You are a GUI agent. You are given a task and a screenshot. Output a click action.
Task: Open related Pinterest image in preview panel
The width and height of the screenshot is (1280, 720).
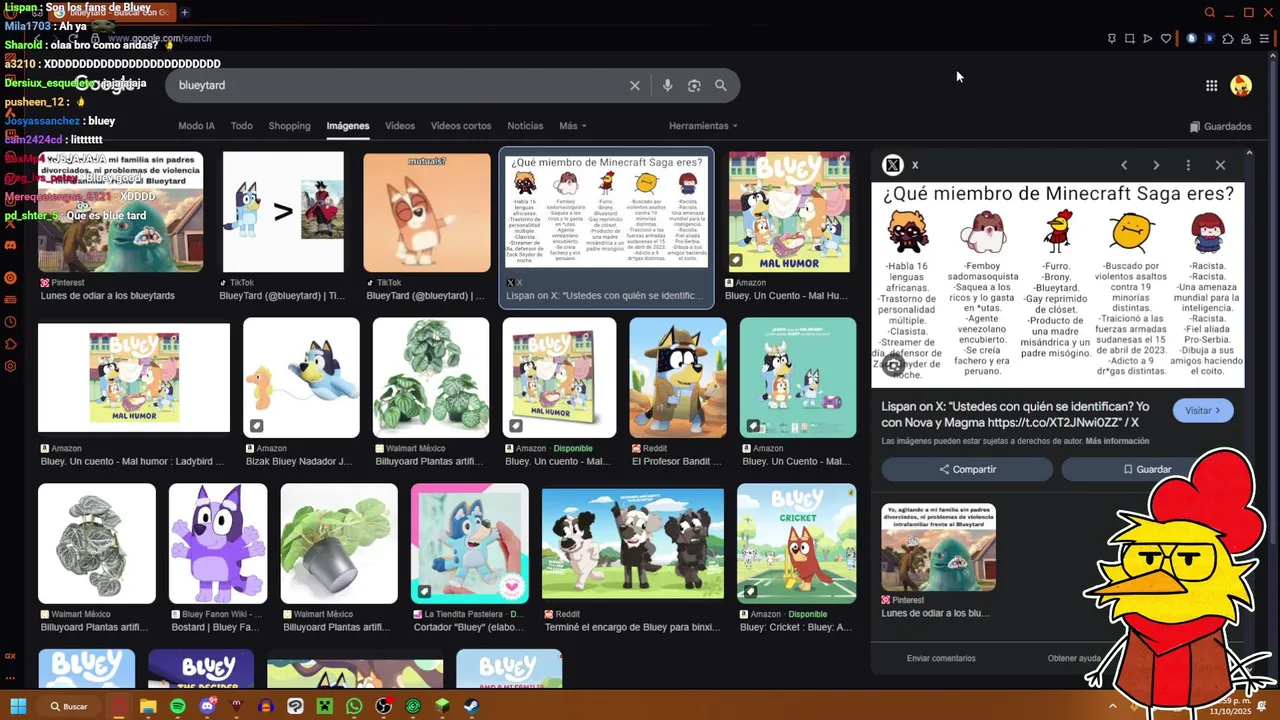click(x=938, y=547)
